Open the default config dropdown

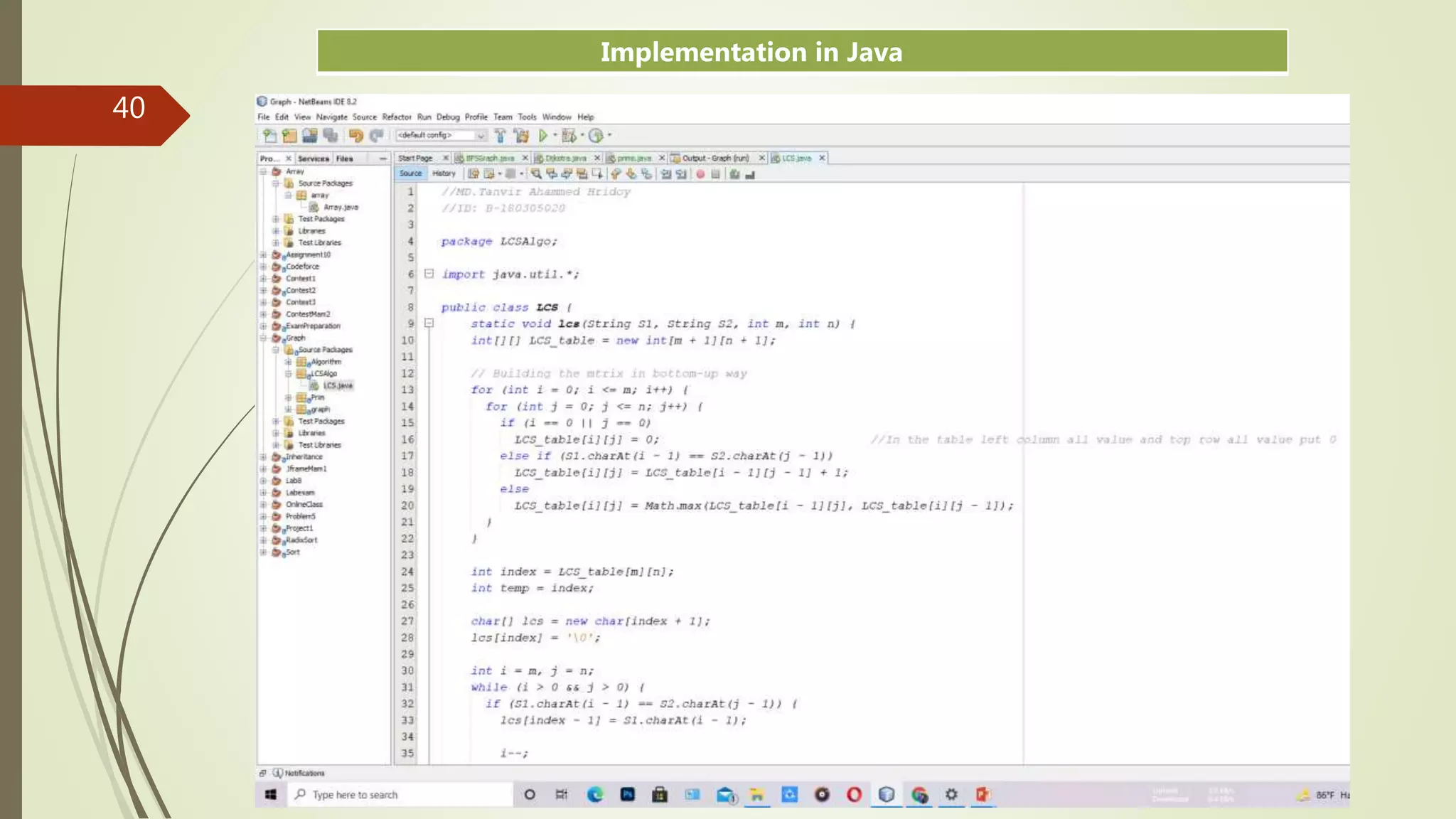pyautogui.click(x=481, y=135)
